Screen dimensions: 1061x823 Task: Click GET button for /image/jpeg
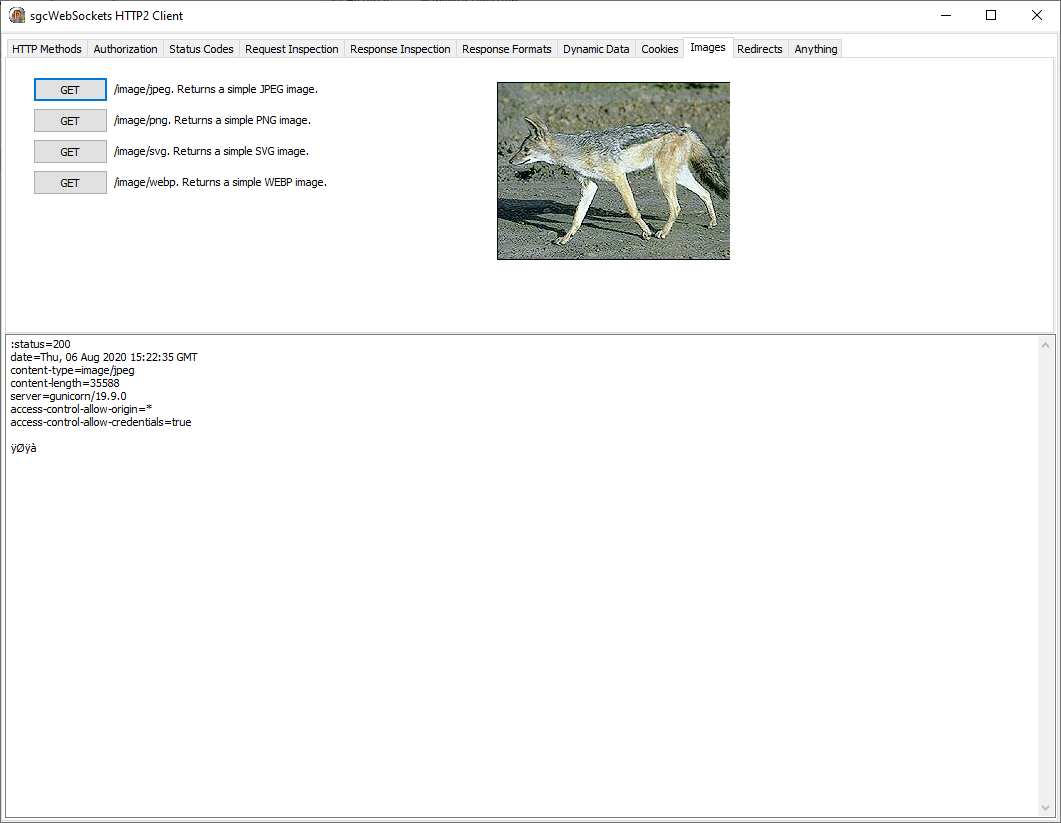point(70,89)
